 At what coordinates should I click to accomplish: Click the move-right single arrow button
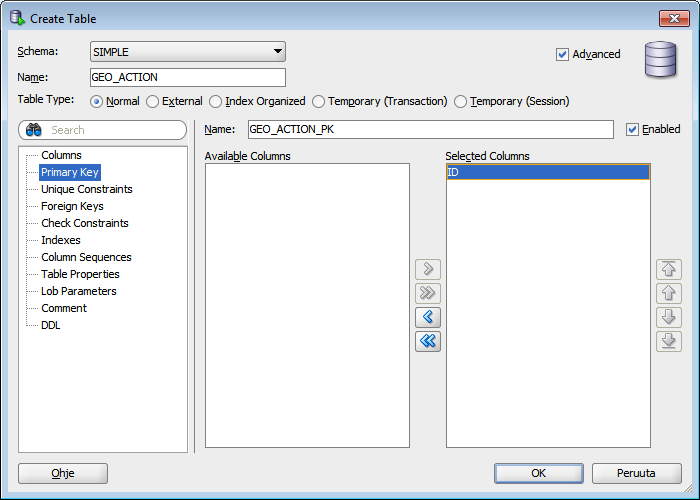(428, 269)
